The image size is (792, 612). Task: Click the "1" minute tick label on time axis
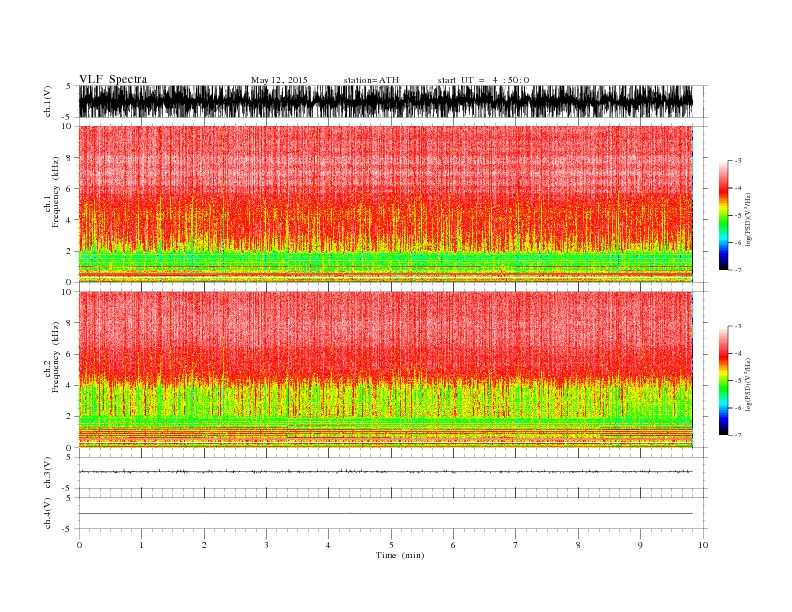tap(141, 545)
